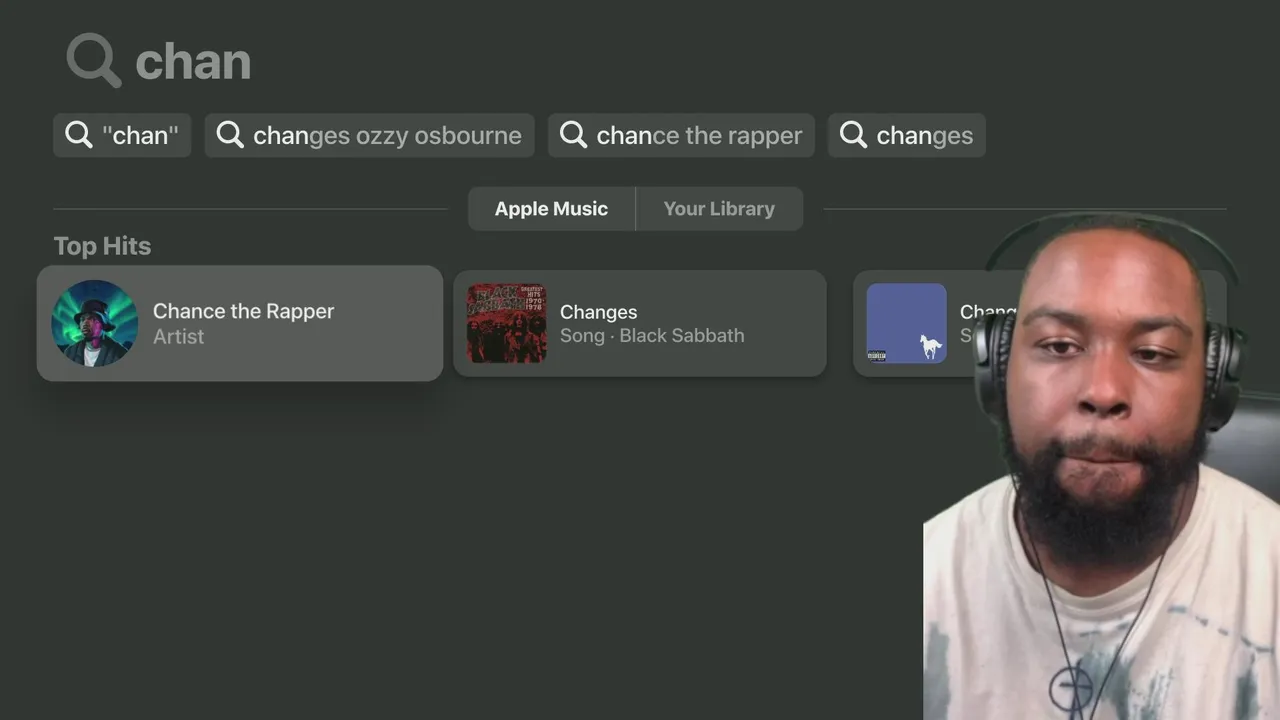Open the Chance the Rapper artist result

pyautogui.click(x=240, y=323)
